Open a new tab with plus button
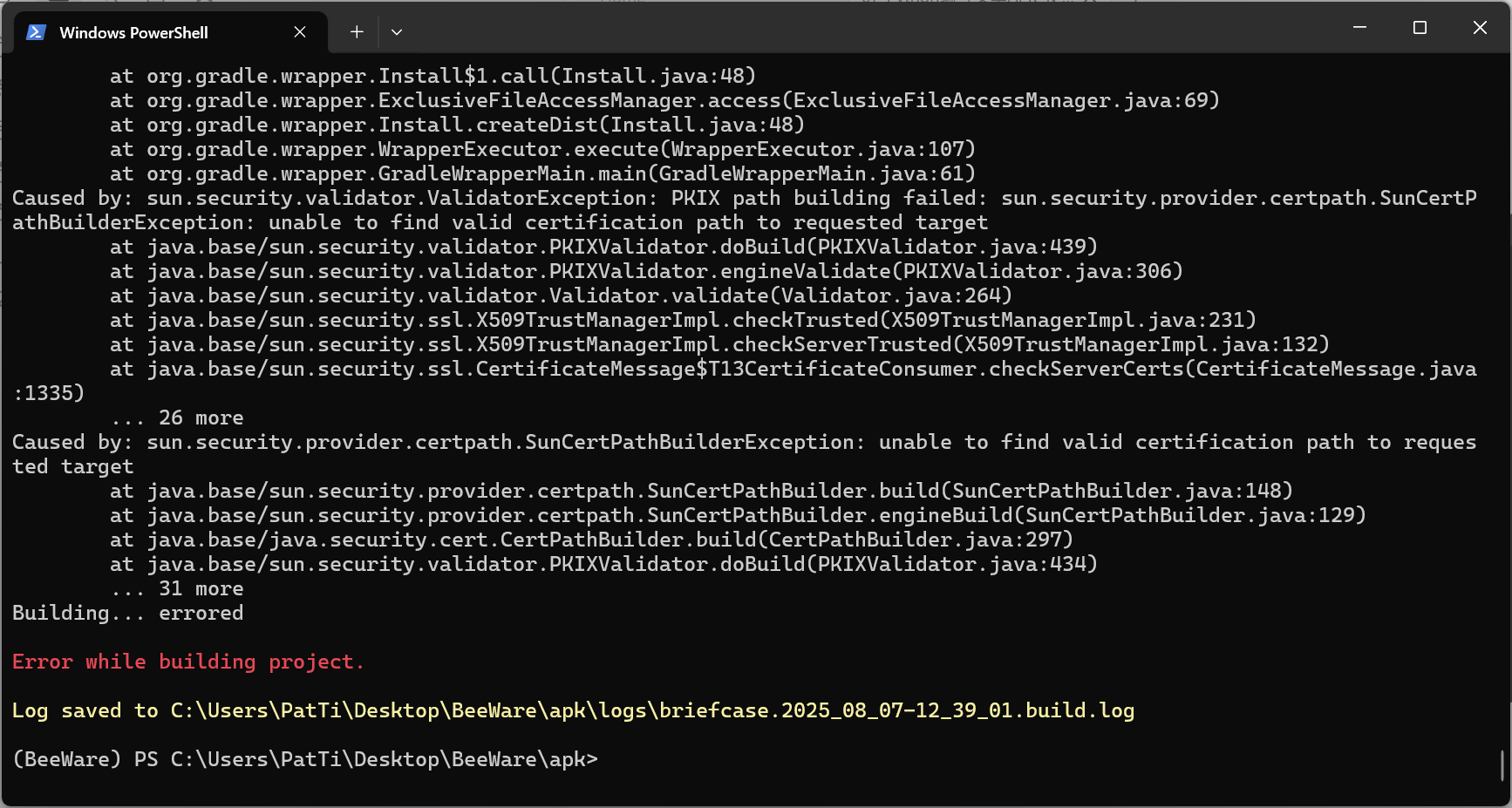 point(357,32)
